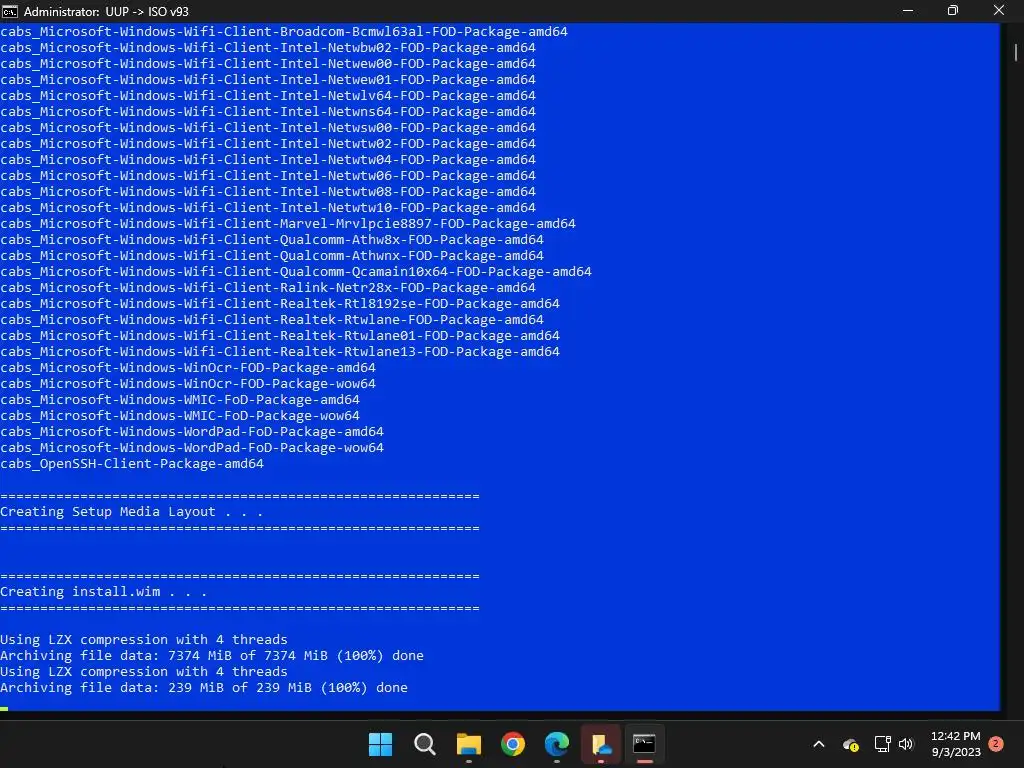Click the WinOcr-FOD-Package-wow64 line
1024x768 pixels.
click(188, 383)
